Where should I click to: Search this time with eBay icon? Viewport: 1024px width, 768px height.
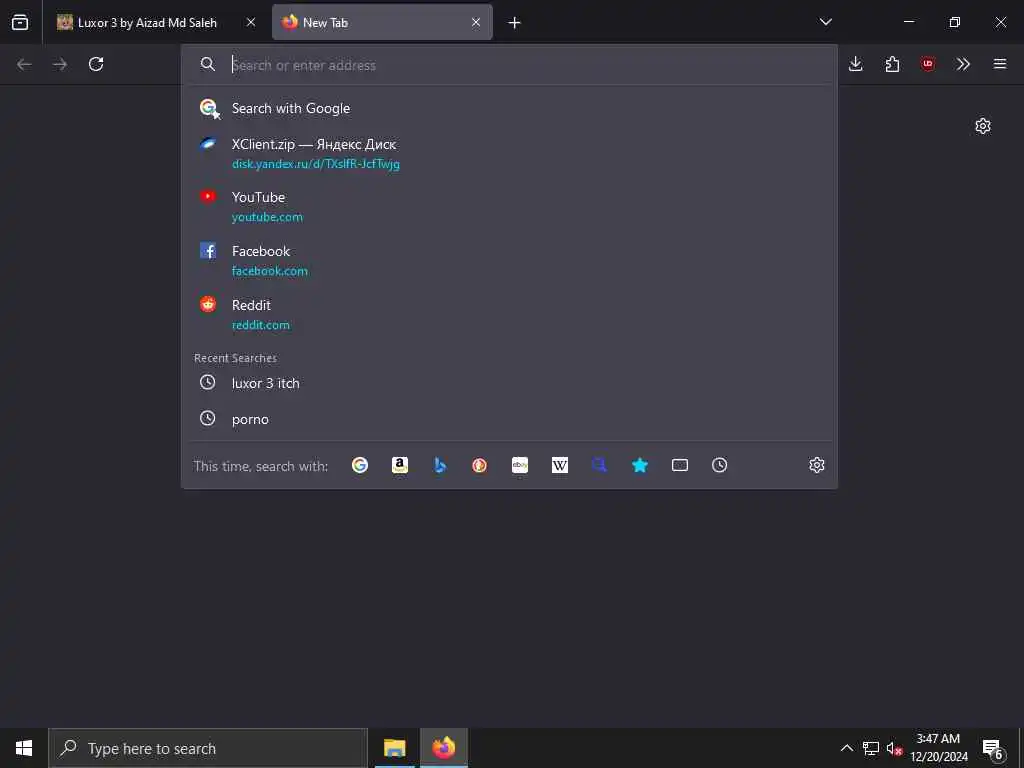tap(520, 465)
